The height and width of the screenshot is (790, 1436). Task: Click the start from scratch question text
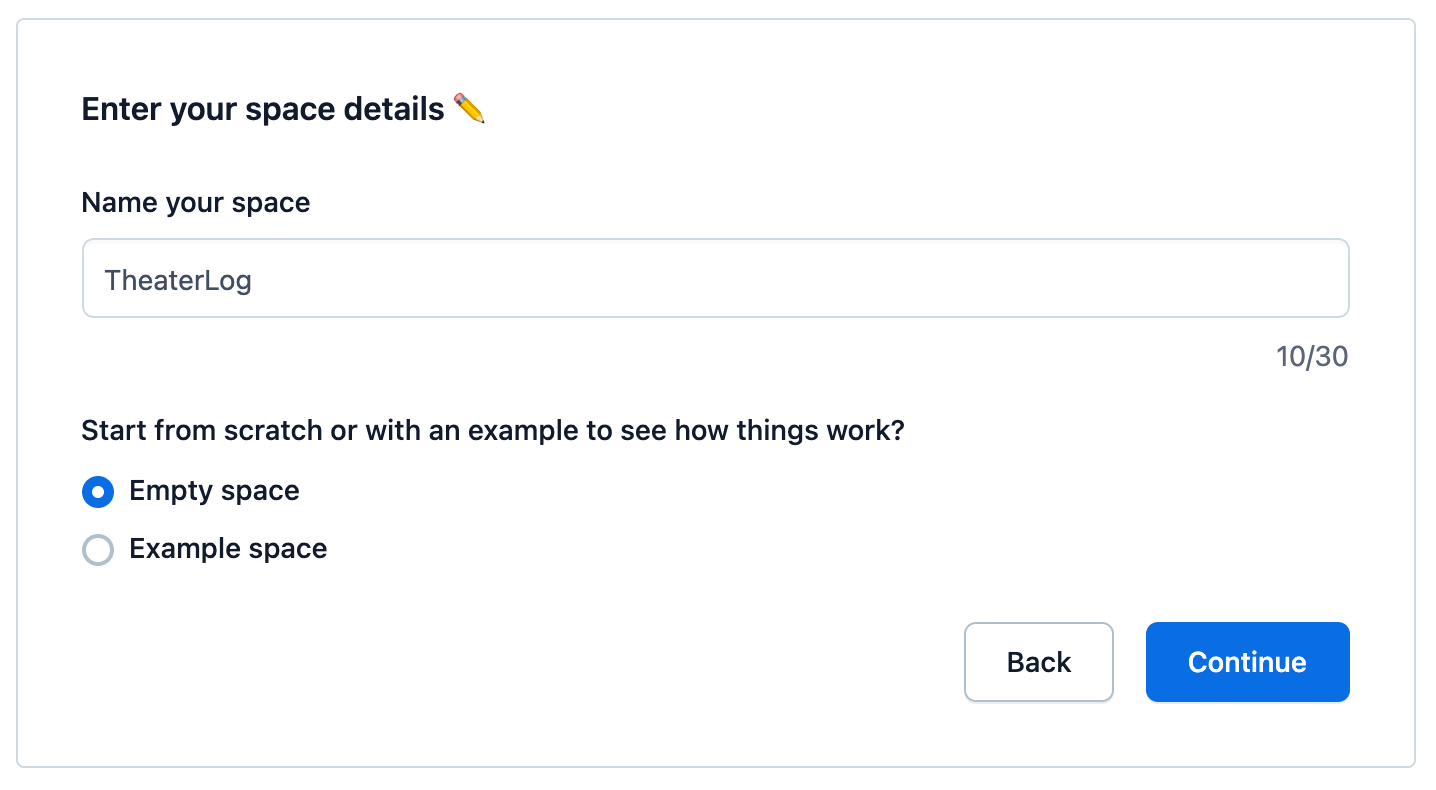pyautogui.click(x=493, y=430)
